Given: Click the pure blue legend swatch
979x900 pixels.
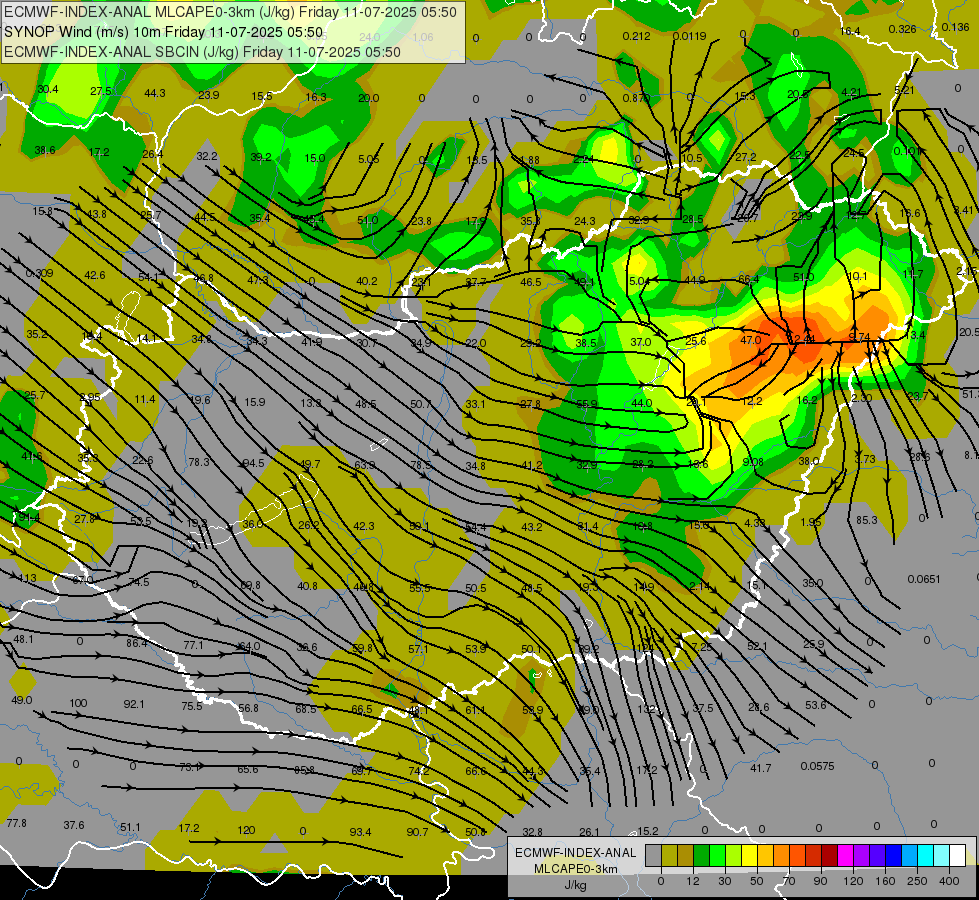Looking at the screenshot, I should tap(893, 855).
